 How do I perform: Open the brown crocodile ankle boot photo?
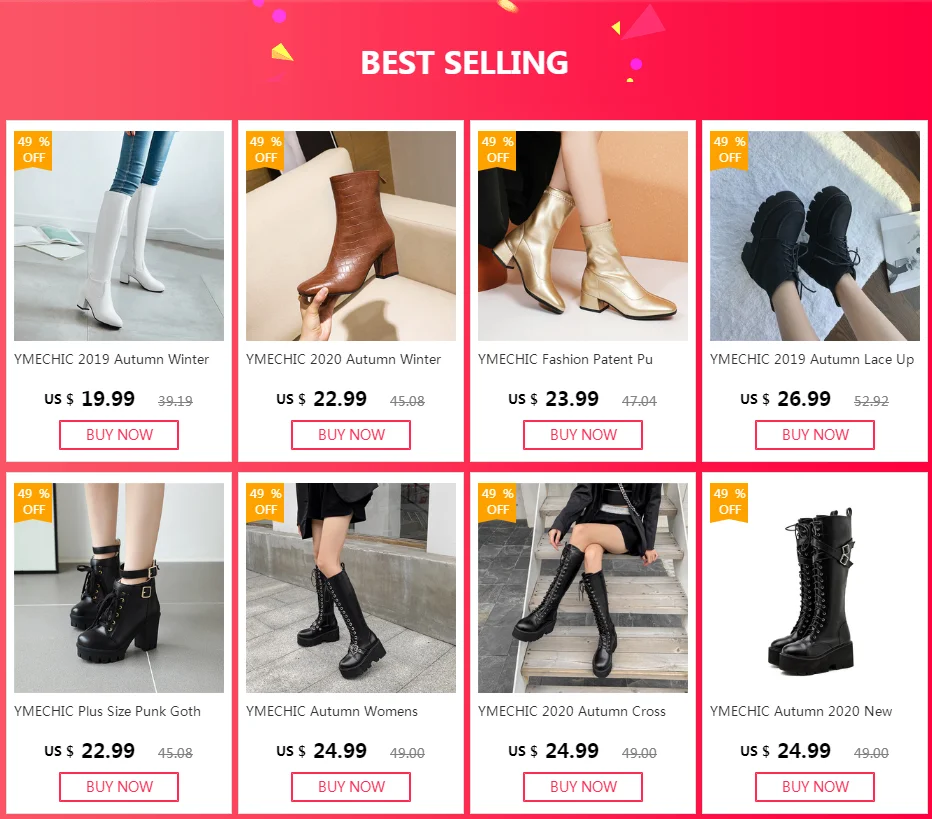[x=351, y=236]
